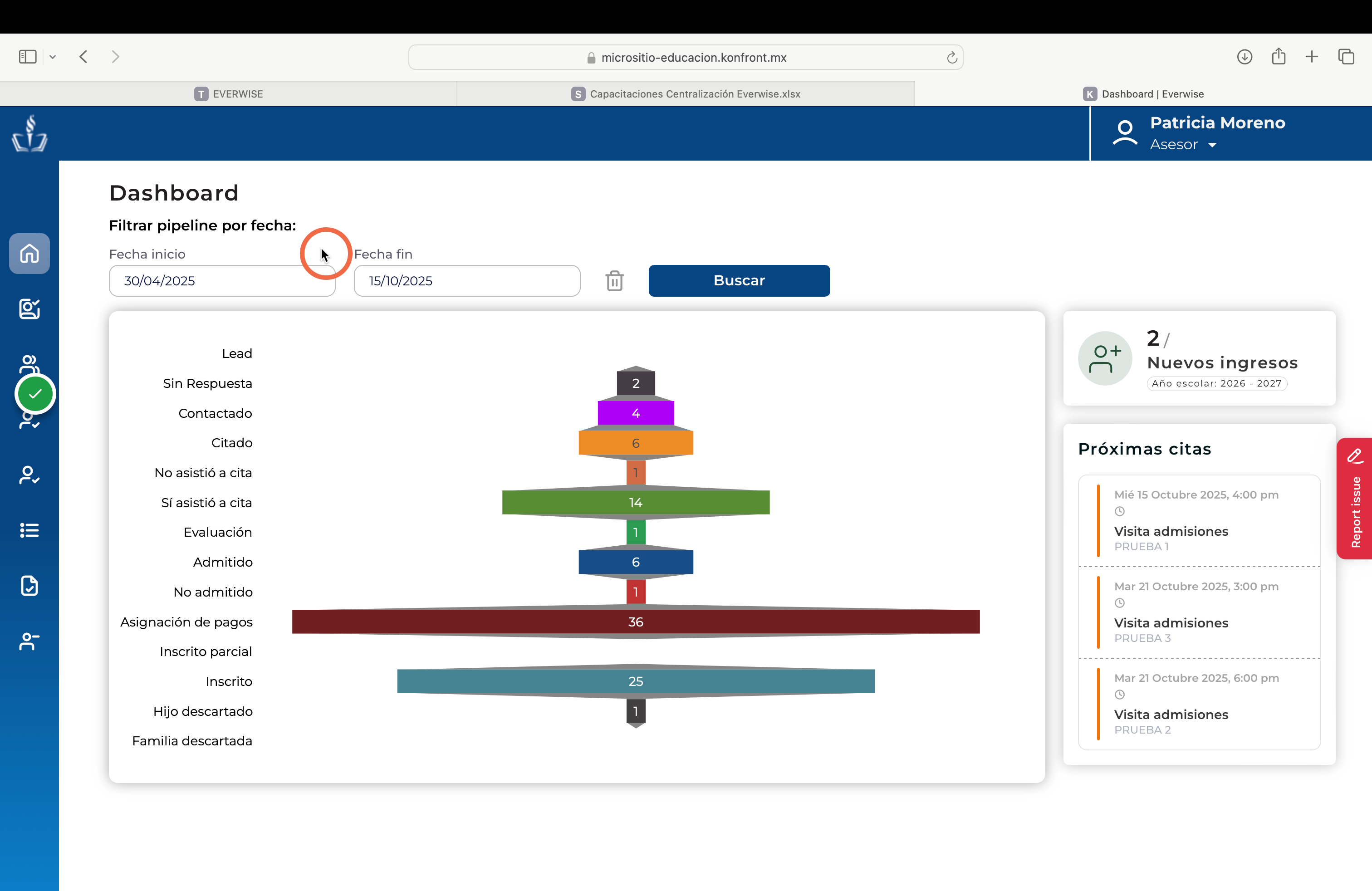Click the Familia descartada funnel label
Image resolution: width=1372 pixels, height=891 pixels.
(x=192, y=740)
